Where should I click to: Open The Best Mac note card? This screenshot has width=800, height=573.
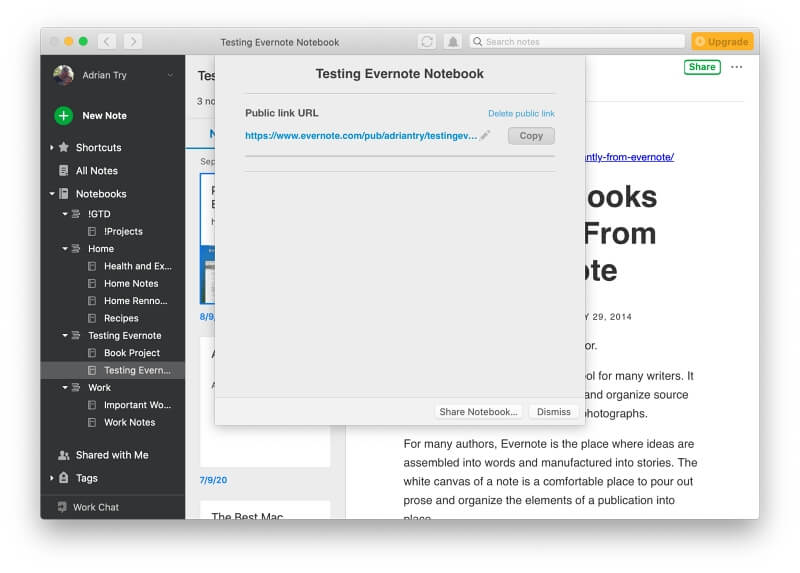coord(265,510)
